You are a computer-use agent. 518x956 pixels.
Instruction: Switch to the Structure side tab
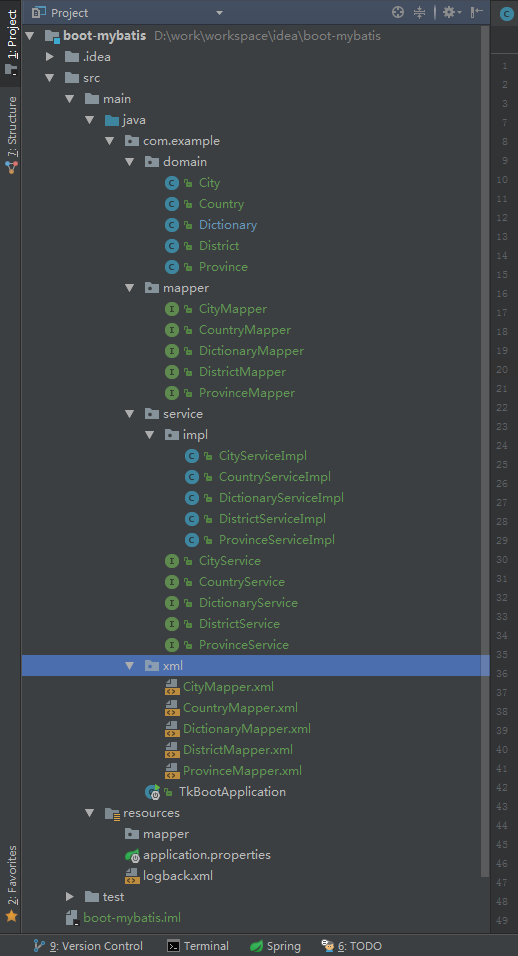pos(12,134)
